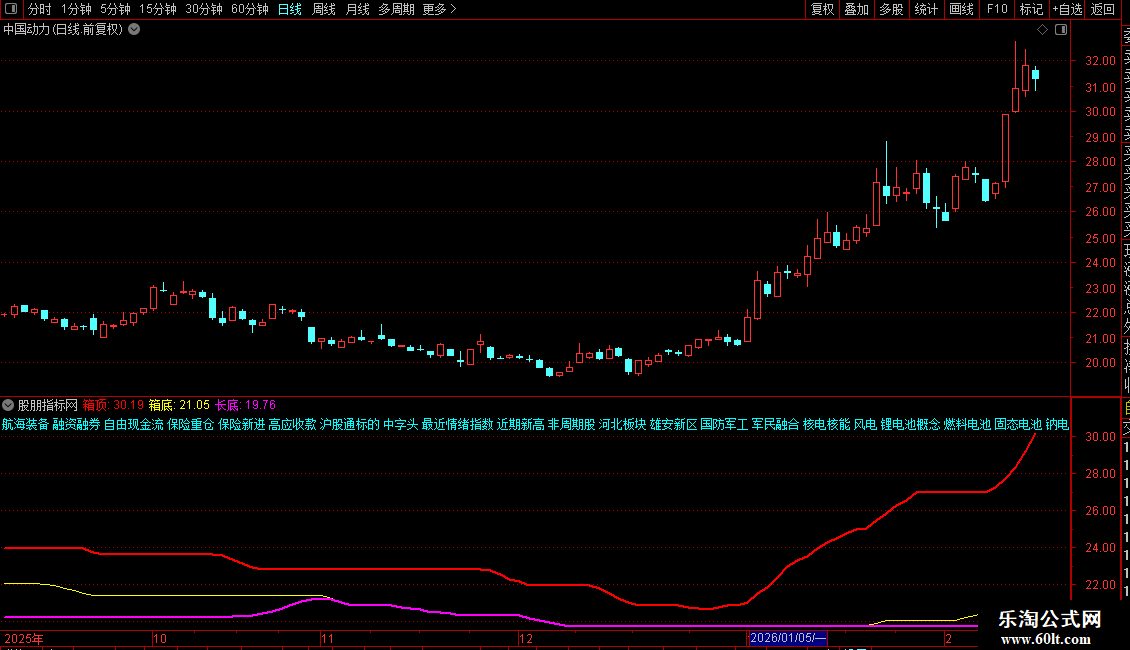Switch to 分时 intraday view
1130x650 pixels.
[40, 9]
